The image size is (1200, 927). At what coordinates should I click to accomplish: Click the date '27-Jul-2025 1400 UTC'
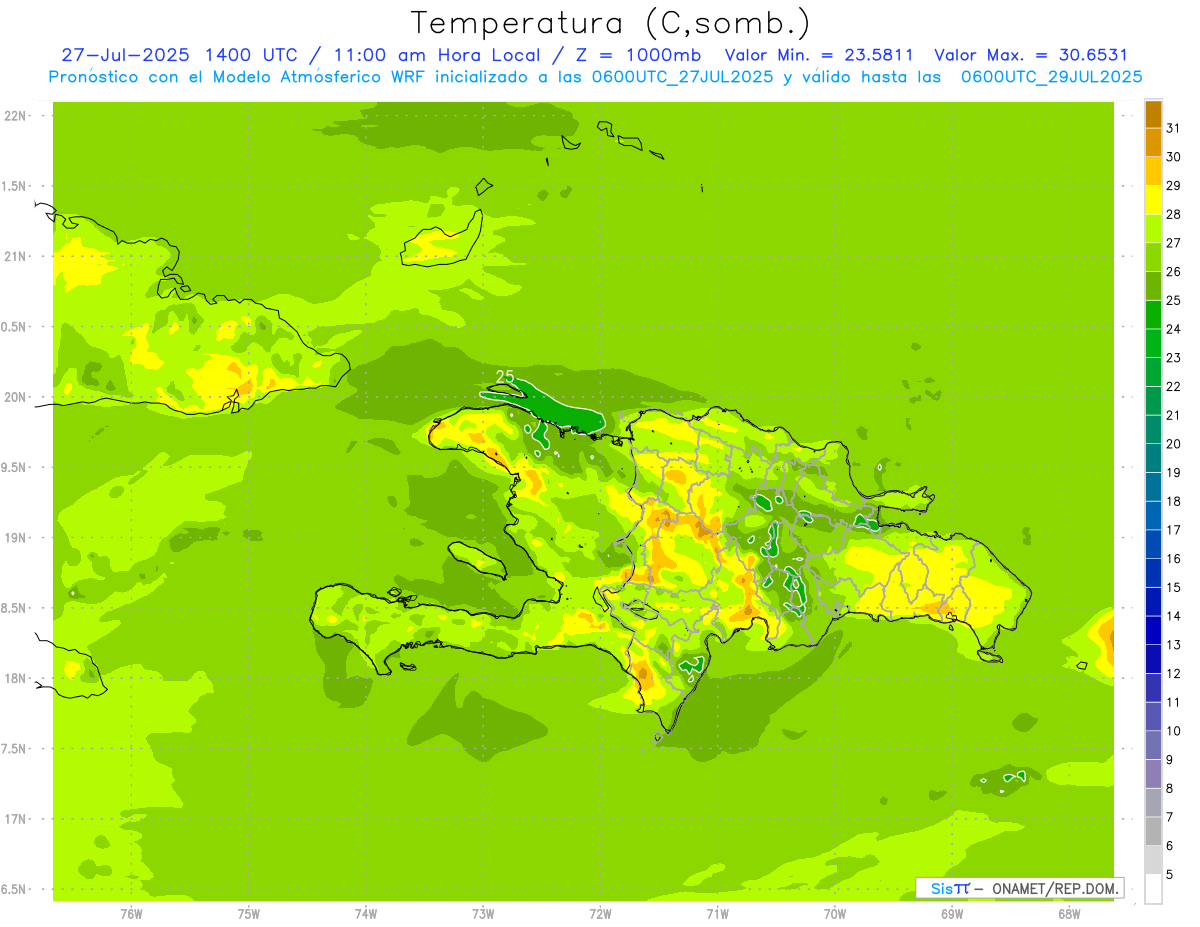coord(177,55)
